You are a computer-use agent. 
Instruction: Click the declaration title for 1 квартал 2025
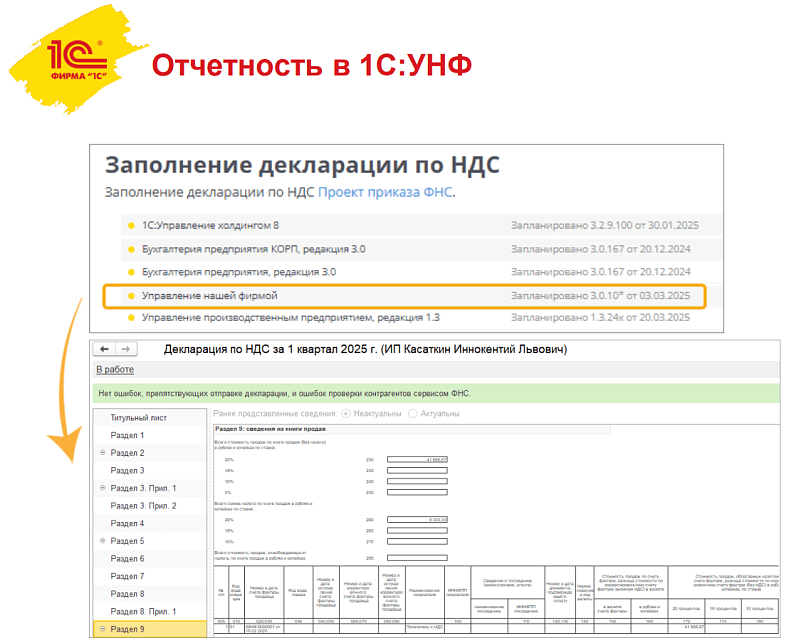(x=365, y=350)
